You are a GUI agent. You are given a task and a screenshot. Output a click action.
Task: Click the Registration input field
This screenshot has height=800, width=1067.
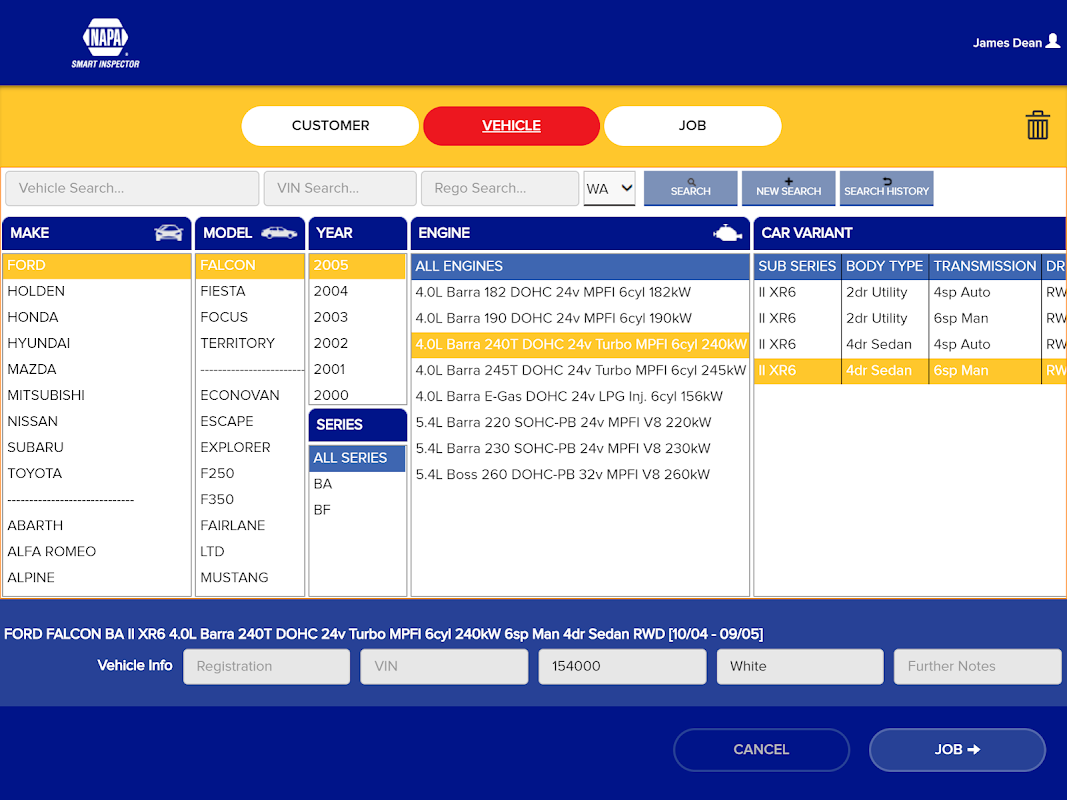point(267,666)
